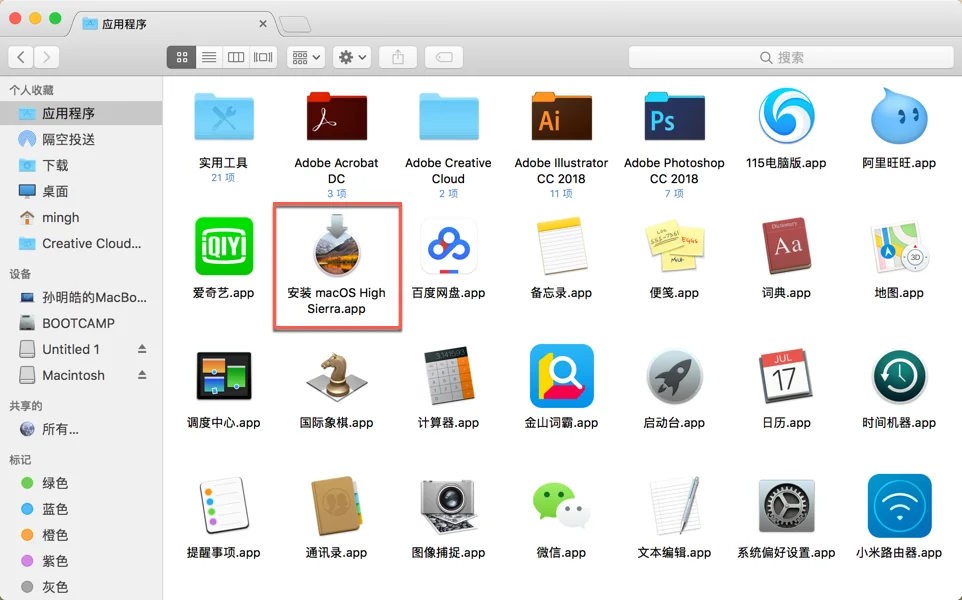The height and width of the screenshot is (600, 962).
Task: Go forward with the right arrow
Action: (x=47, y=57)
